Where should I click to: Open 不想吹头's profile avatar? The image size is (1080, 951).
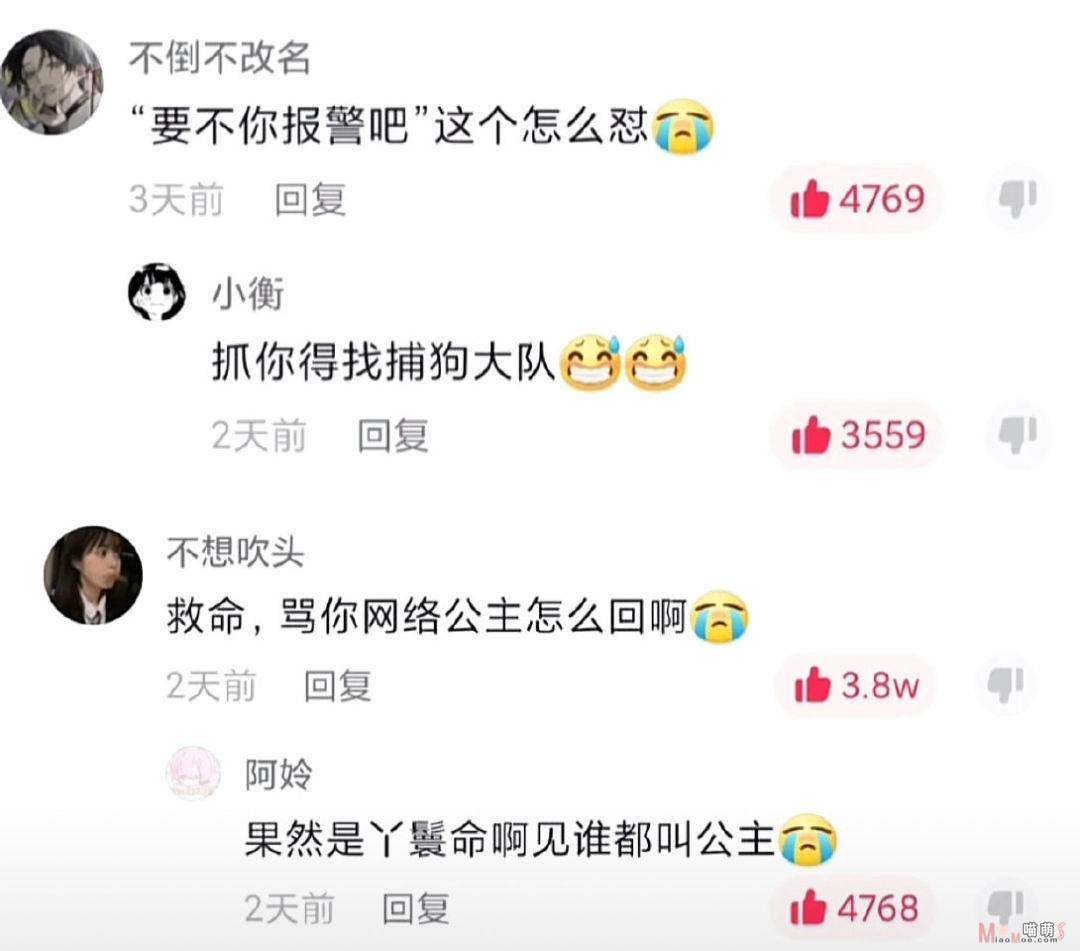[93, 575]
